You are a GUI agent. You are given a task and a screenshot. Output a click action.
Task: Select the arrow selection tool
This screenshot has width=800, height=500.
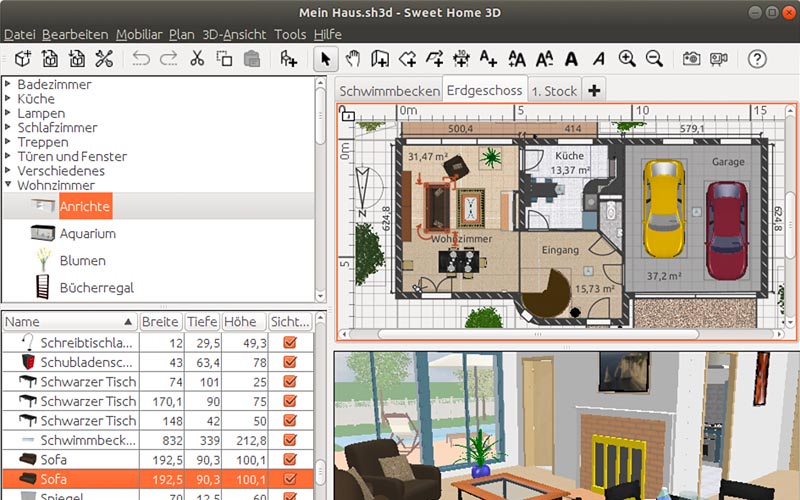tap(326, 59)
